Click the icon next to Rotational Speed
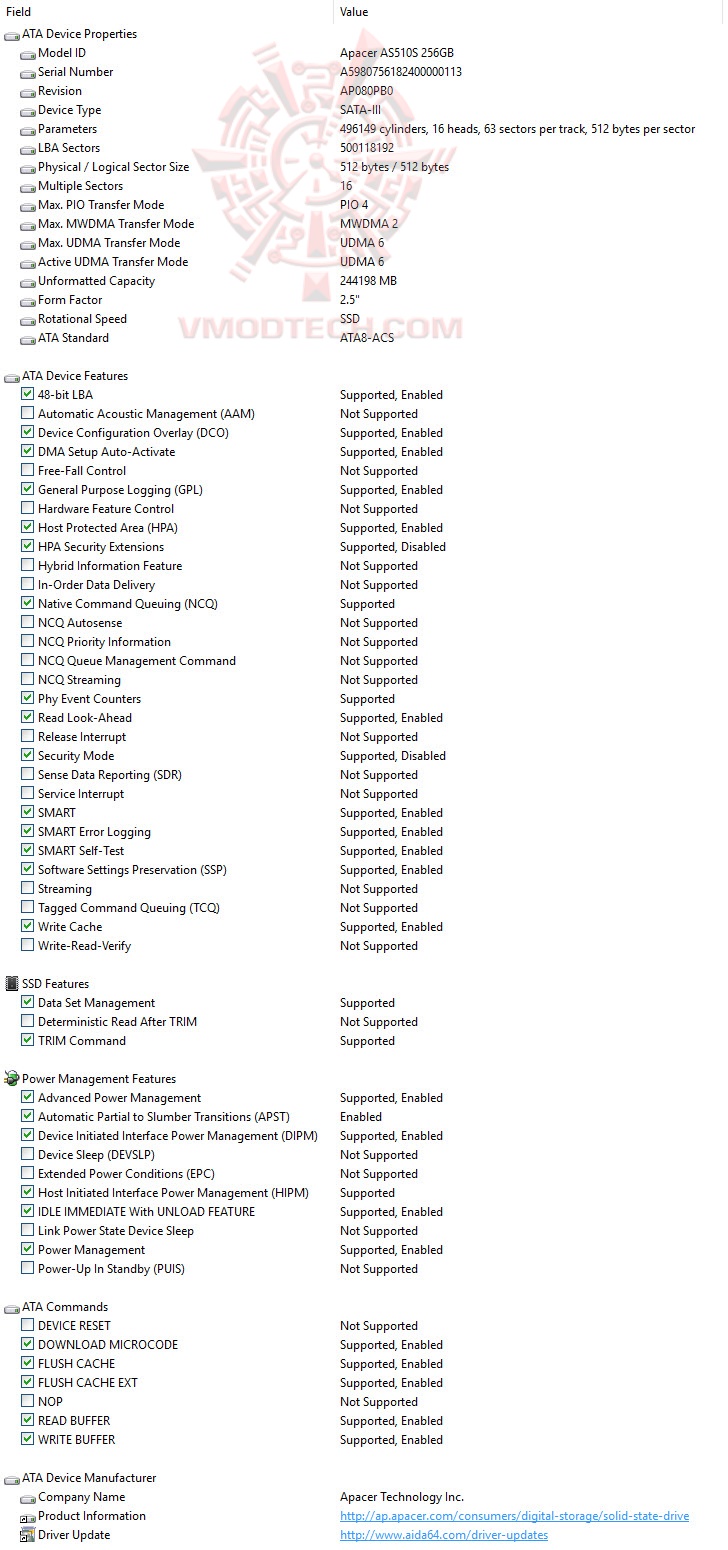Screen dimensions: 728x1550 28,319
